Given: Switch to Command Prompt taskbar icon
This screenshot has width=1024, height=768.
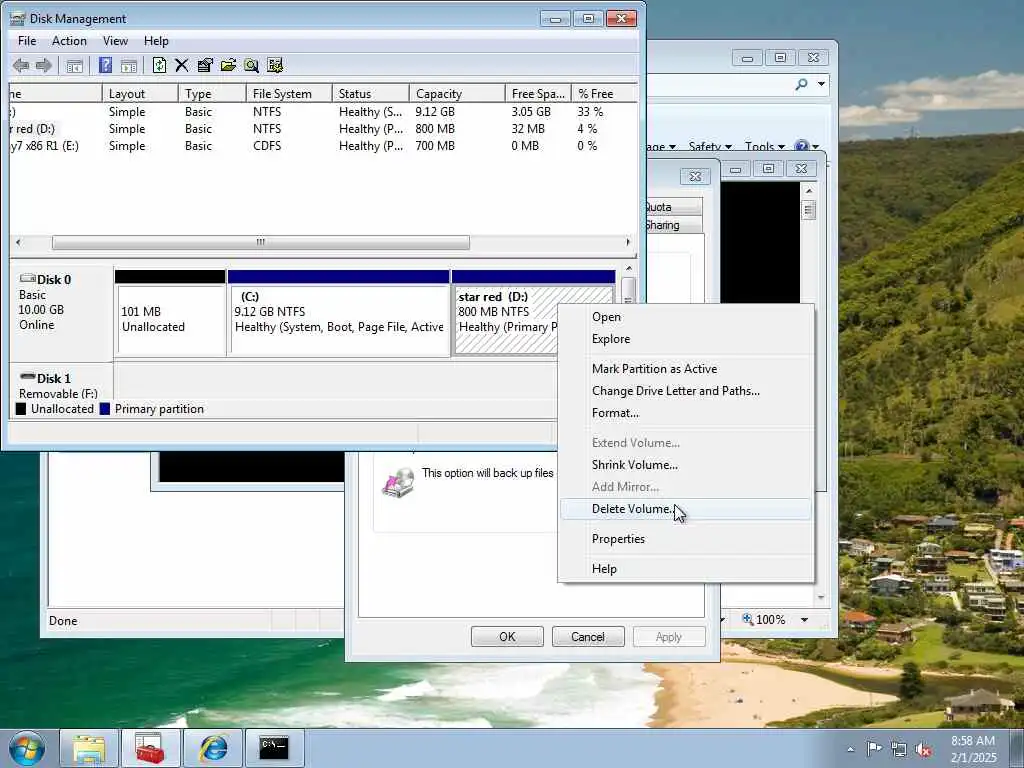Looking at the screenshot, I should (x=274, y=748).
